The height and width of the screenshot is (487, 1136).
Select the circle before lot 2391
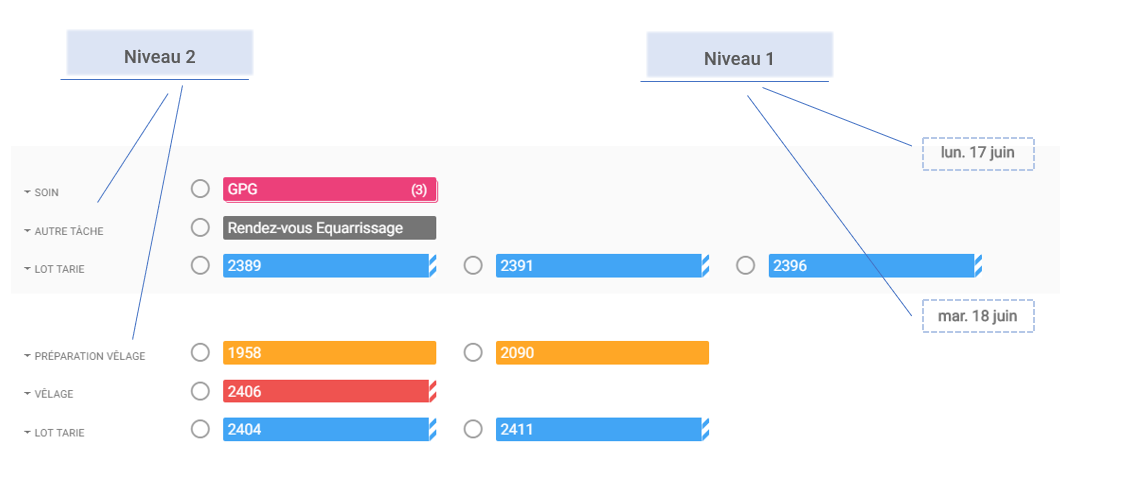pyautogui.click(x=473, y=265)
